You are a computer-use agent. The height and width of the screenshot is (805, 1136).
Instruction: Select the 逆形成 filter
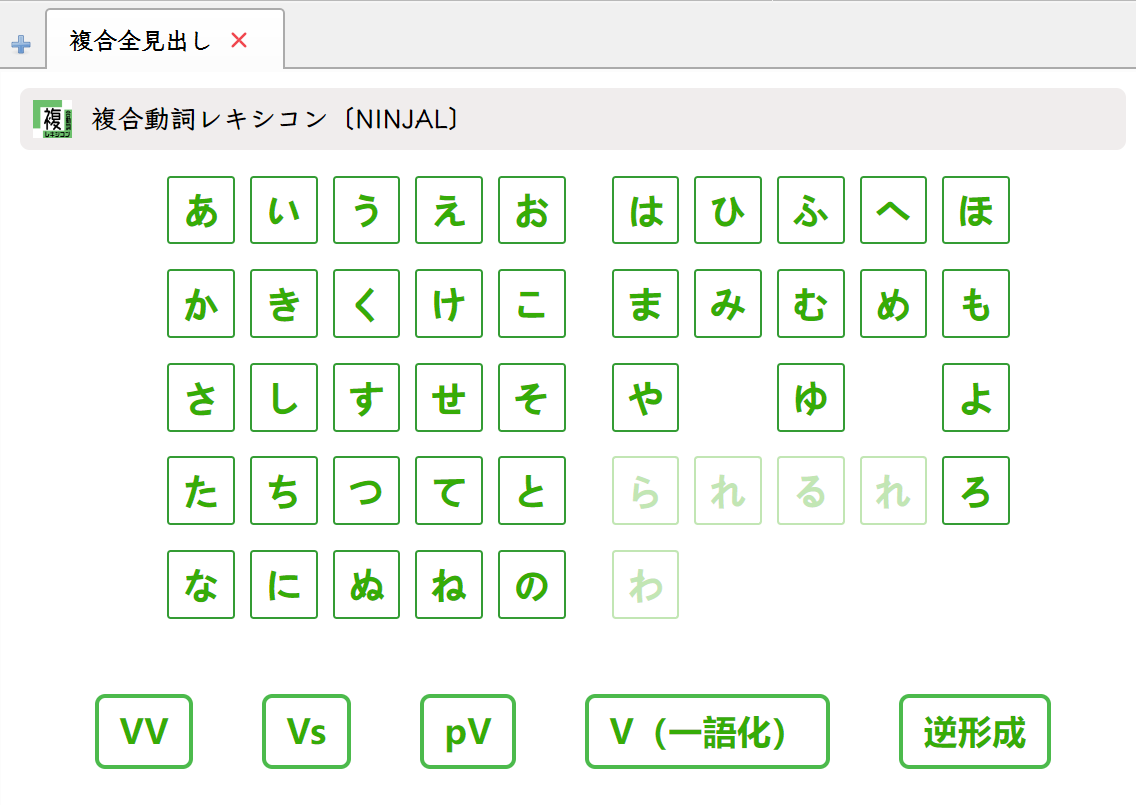[x=975, y=732]
